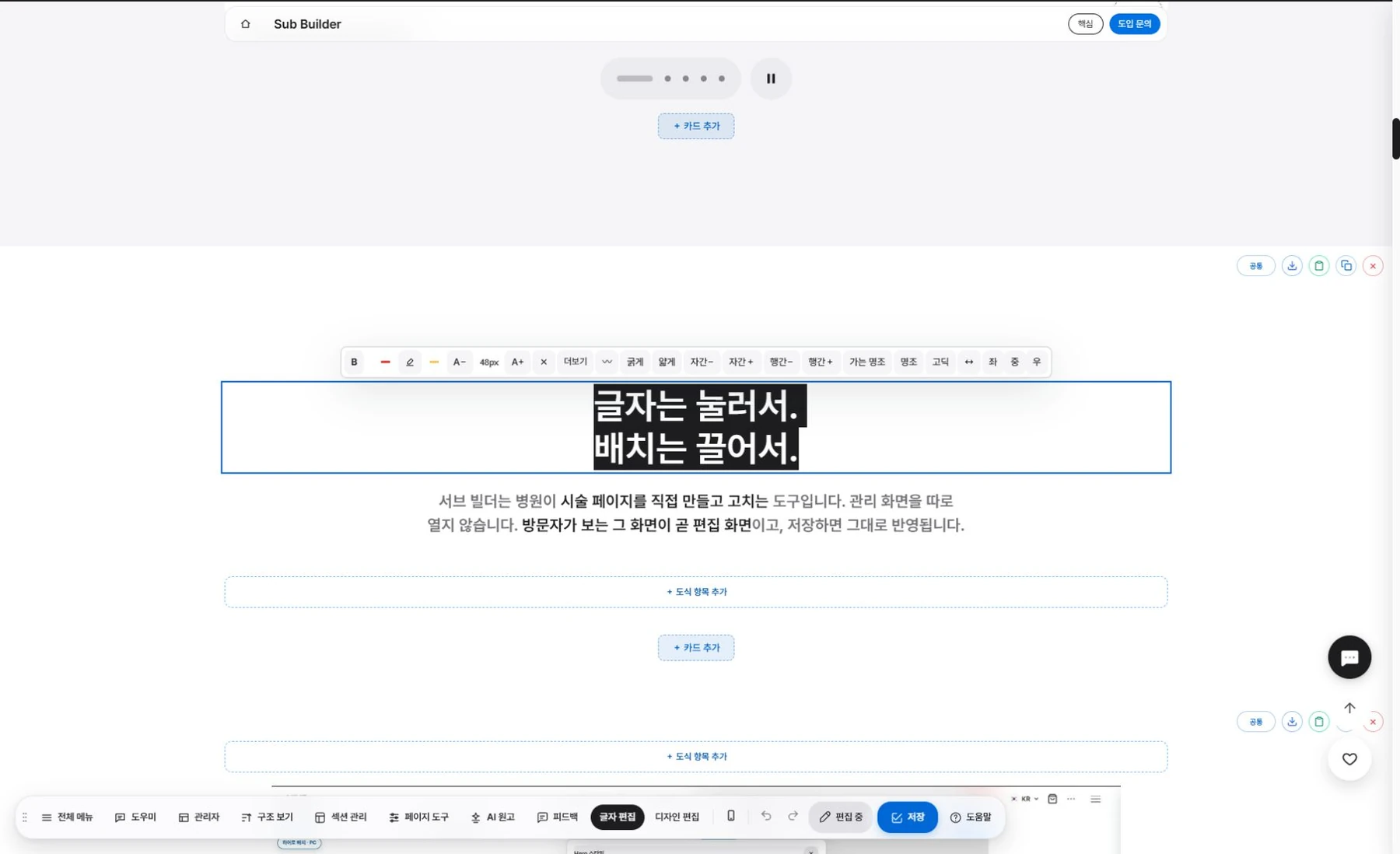Undo with the bottom bar arrow

pos(766,816)
